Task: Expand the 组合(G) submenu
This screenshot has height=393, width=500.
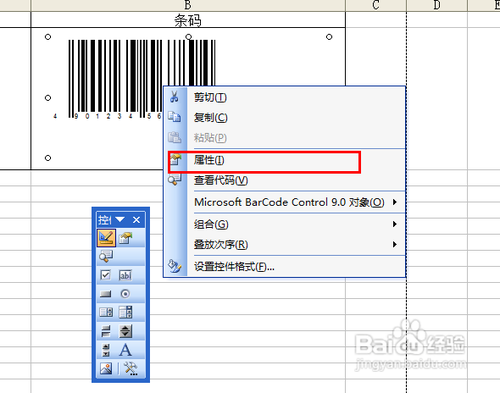Action: tap(284, 224)
